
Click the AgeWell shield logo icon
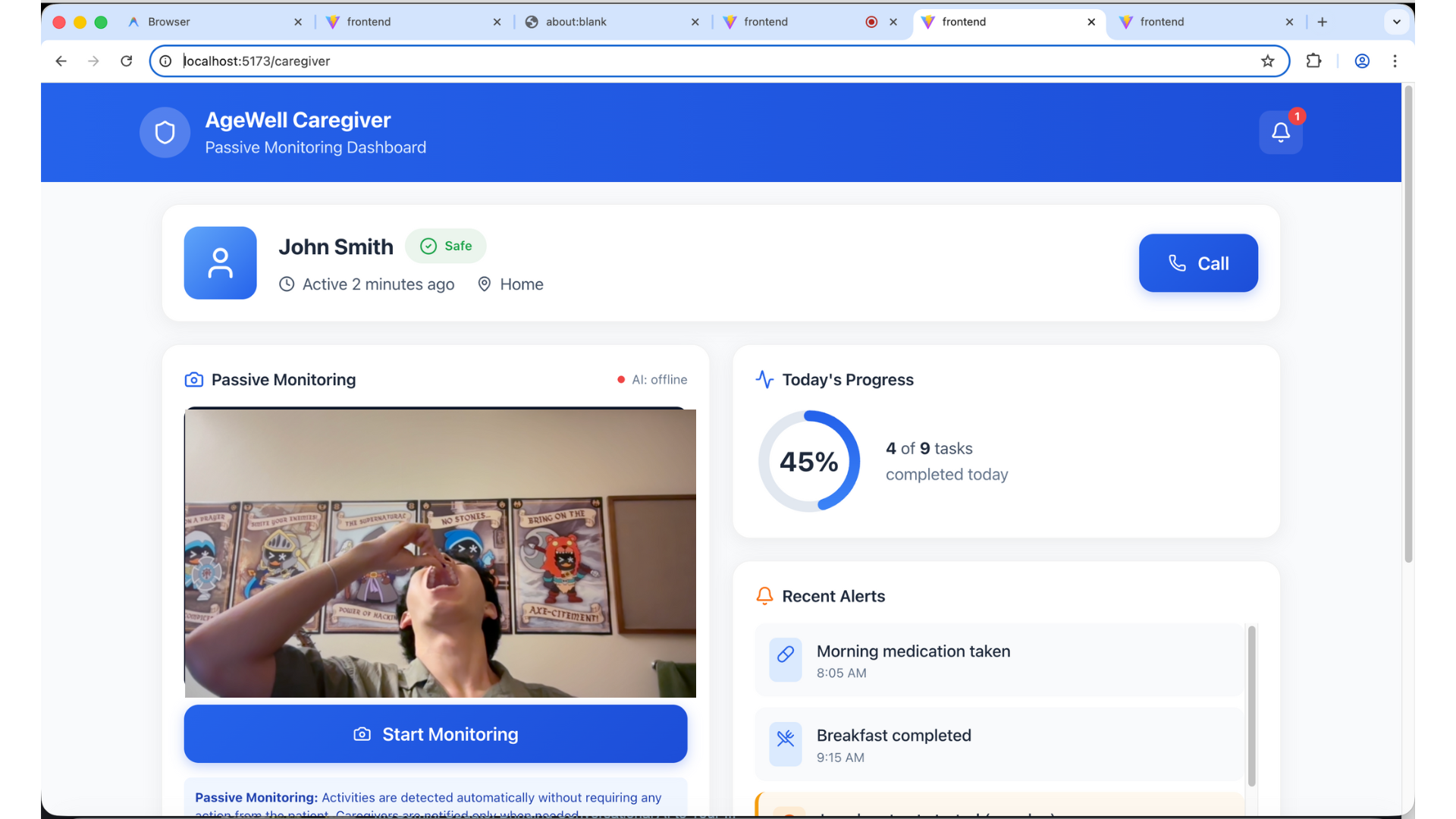coord(165,133)
